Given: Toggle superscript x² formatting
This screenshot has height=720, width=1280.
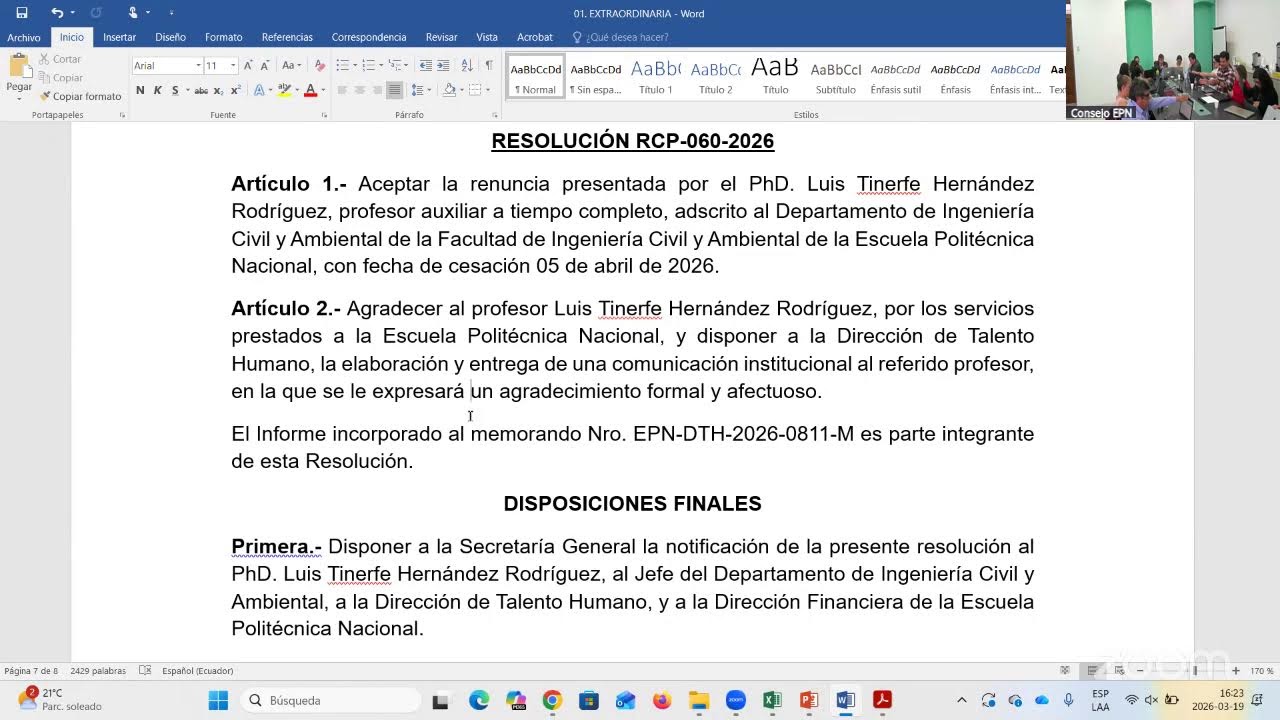Looking at the screenshot, I should [x=235, y=90].
